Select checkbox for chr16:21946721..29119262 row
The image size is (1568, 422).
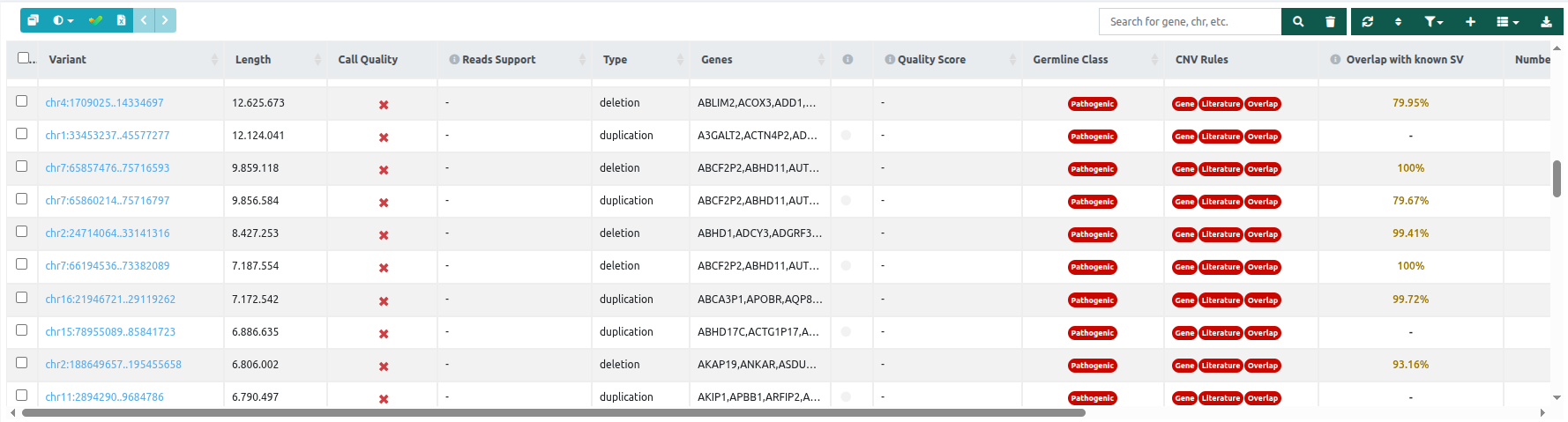click(22, 298)
